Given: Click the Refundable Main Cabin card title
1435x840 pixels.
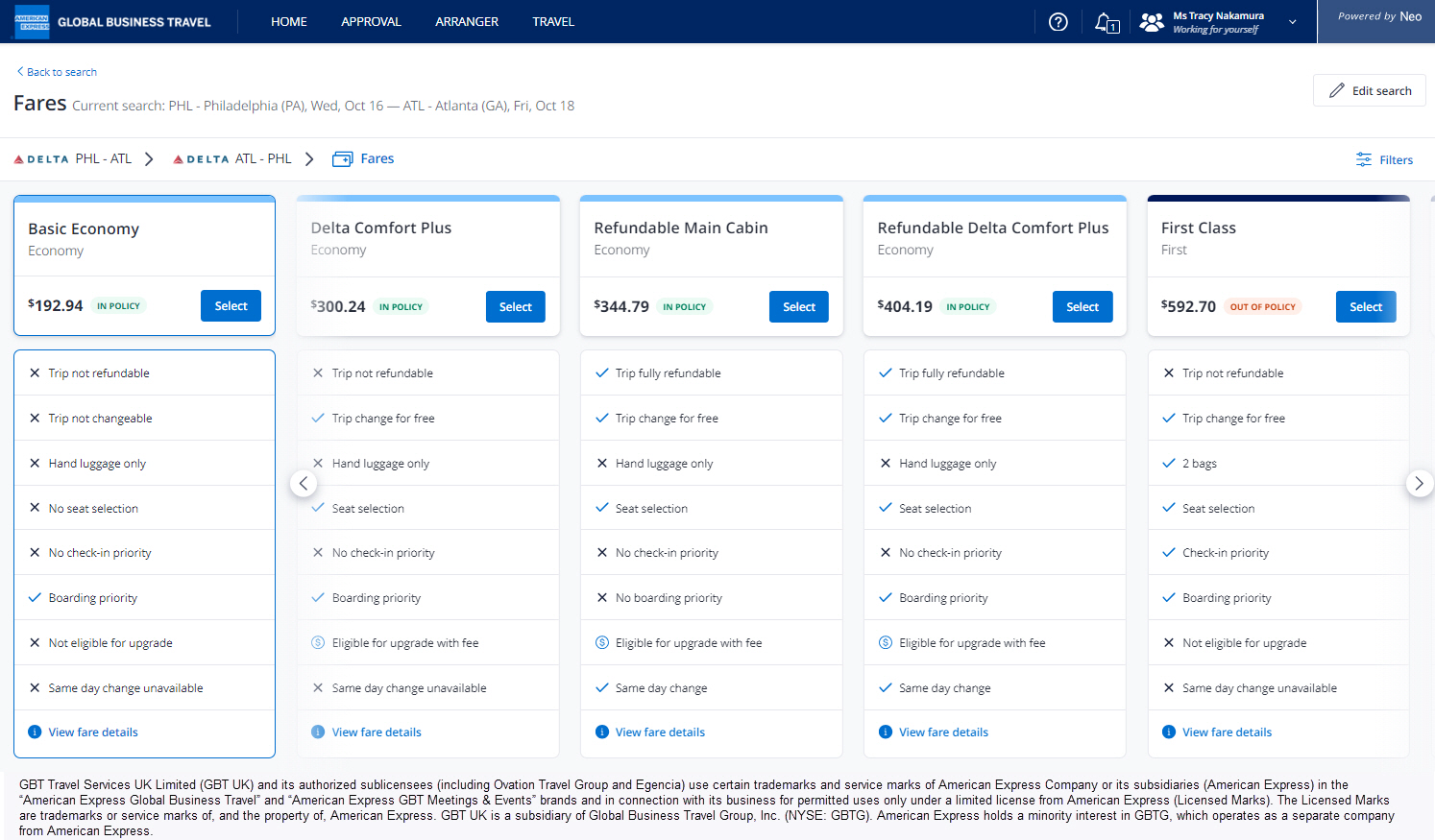Looking at the screenshot, I should [x=681, y=228].
